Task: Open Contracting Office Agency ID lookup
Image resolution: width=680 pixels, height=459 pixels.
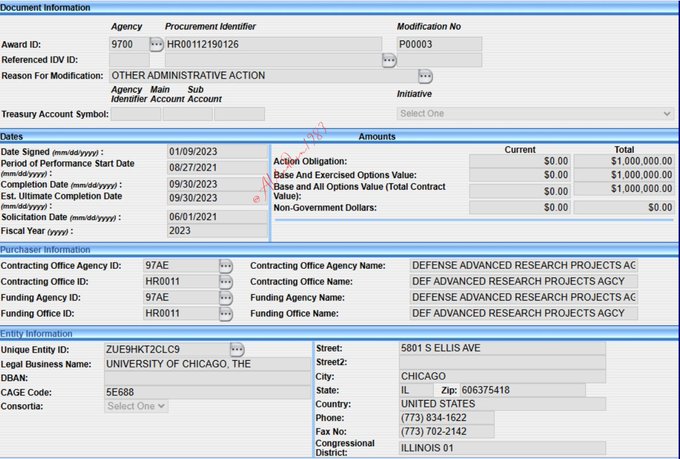Action: (x=226, y=266)
